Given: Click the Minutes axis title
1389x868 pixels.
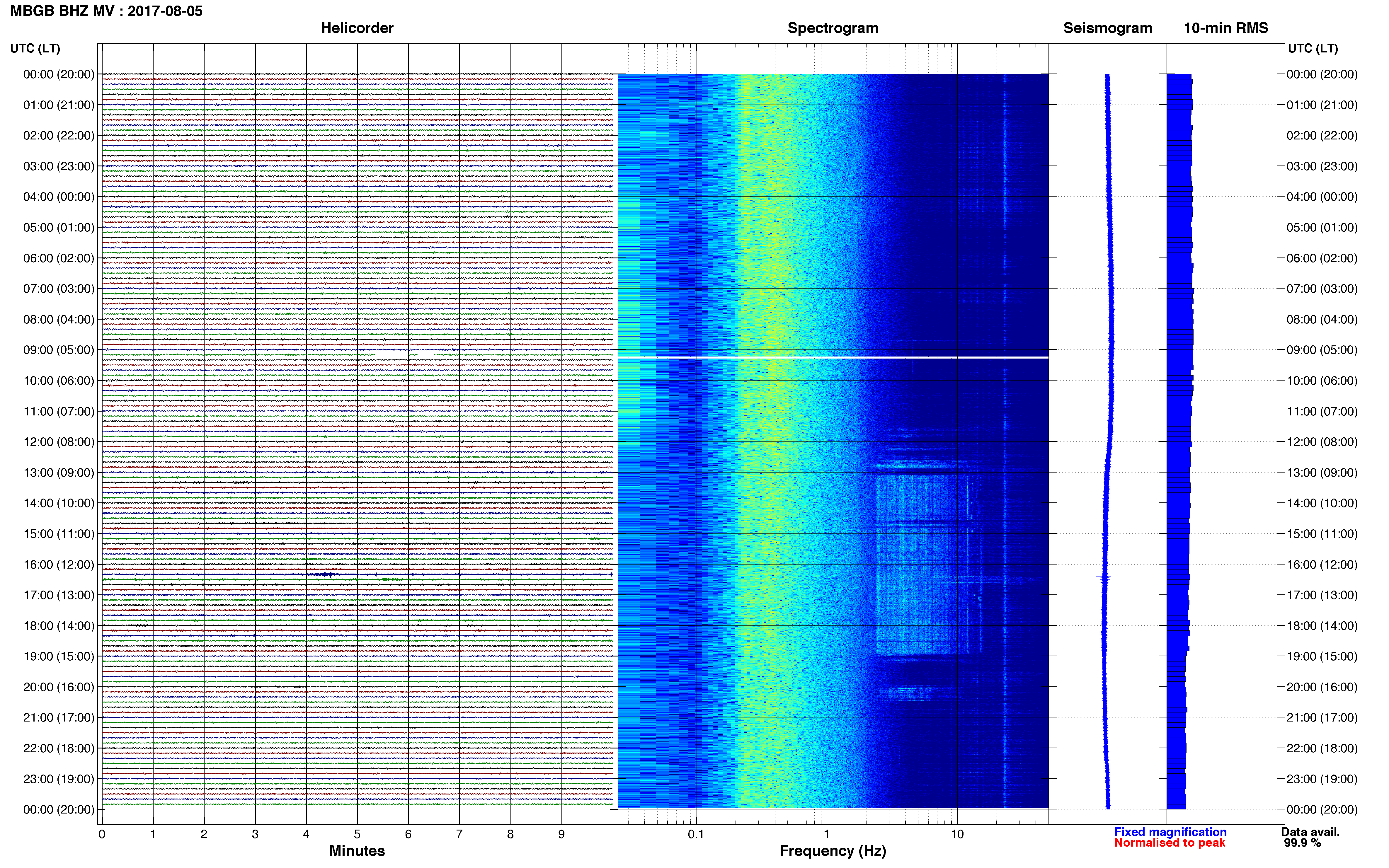Looking at the screenshot, I should [357, 851].
